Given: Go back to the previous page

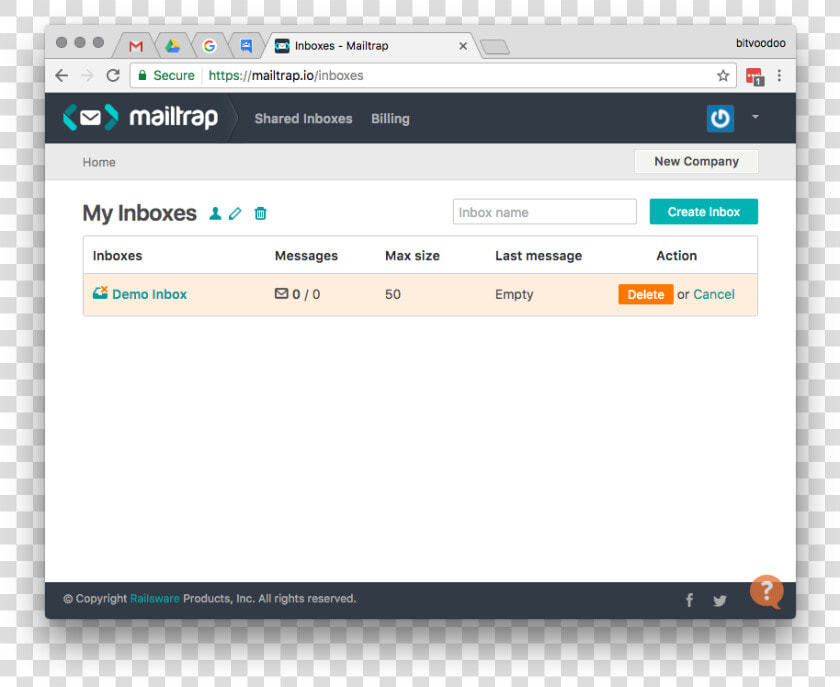Looking at the screenshot, I should tap(62, 76).
